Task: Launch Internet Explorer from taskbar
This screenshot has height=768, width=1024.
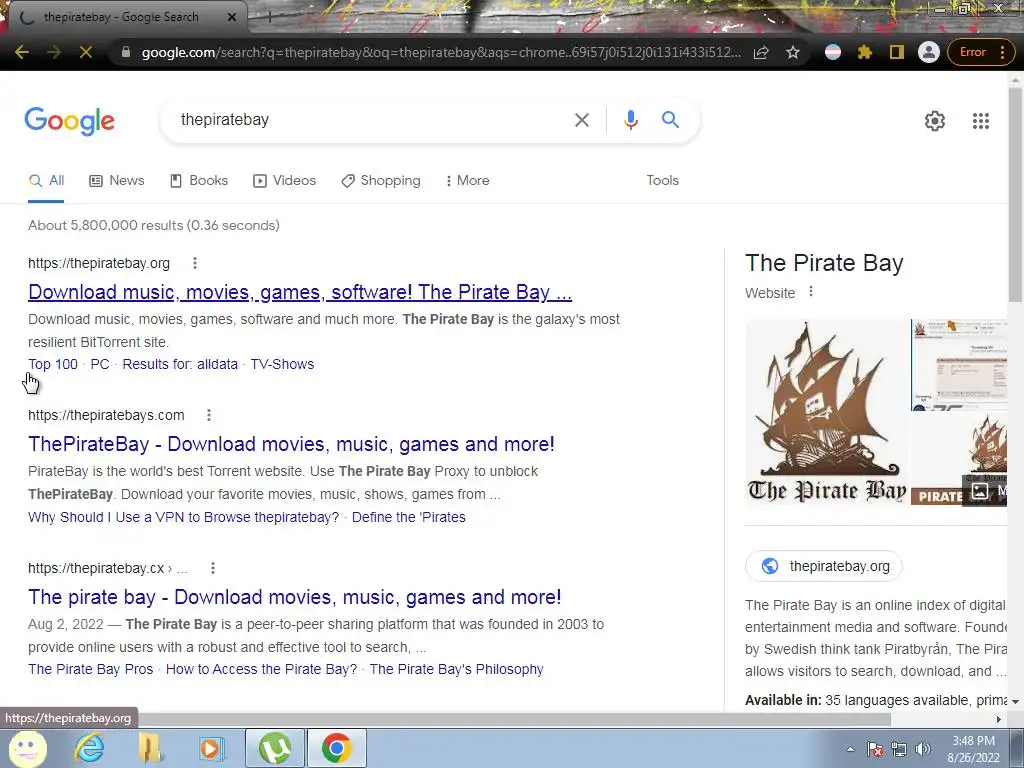Action: point(89,748)
